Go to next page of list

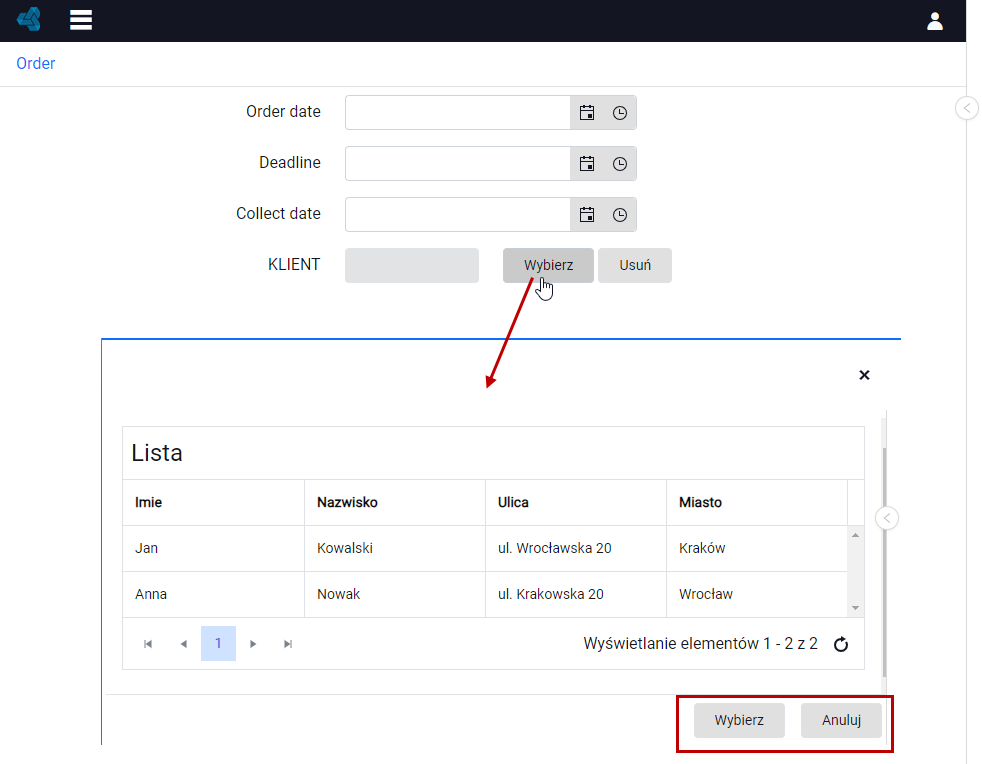pyautogui.click(x=253, y=644)
